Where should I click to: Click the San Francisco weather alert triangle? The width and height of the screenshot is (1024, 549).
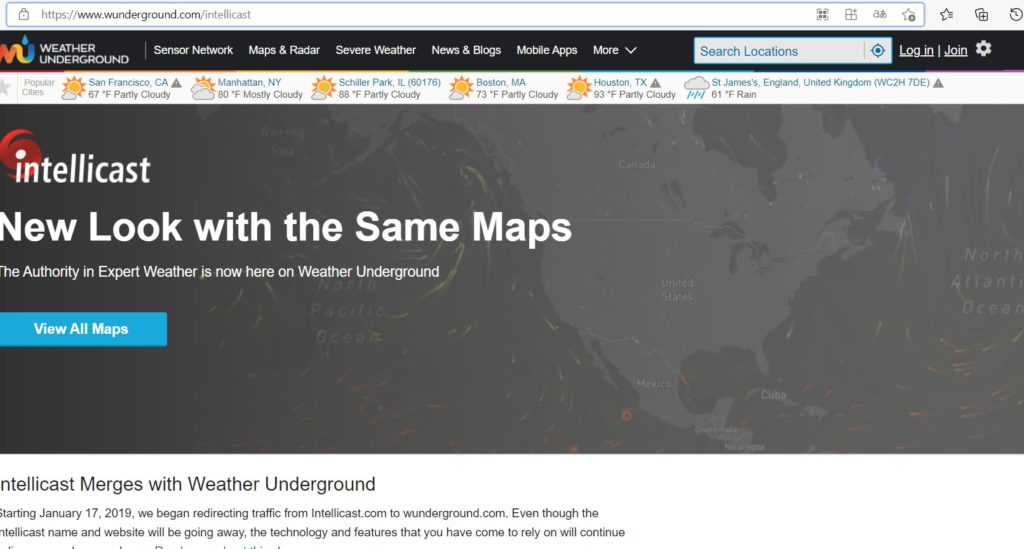(177, 83)
